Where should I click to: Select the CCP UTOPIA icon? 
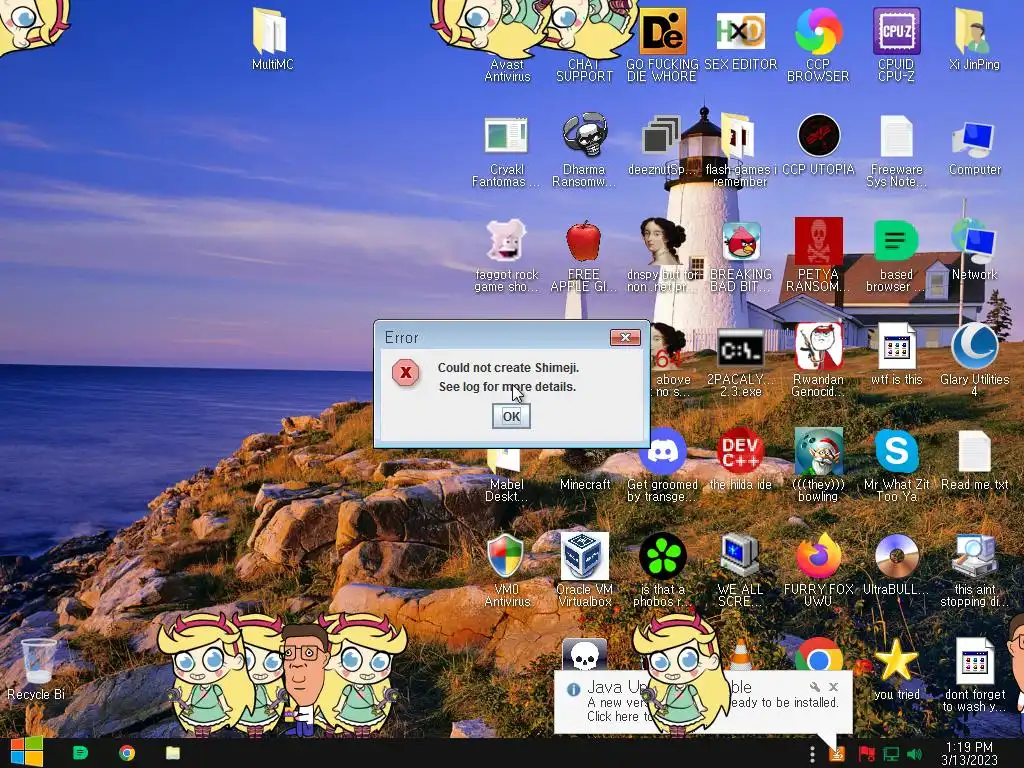818,146
